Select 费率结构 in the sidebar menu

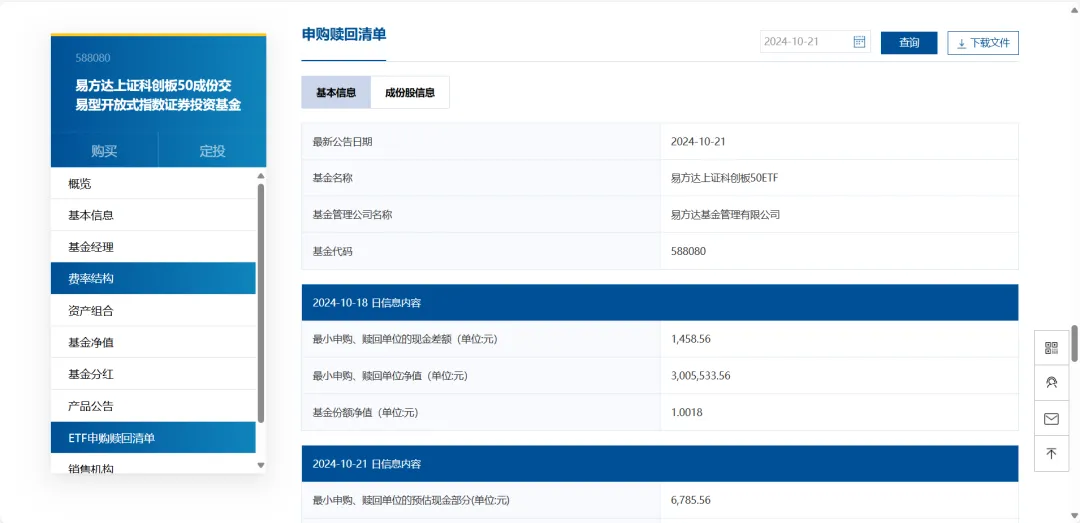click(153, 278)
